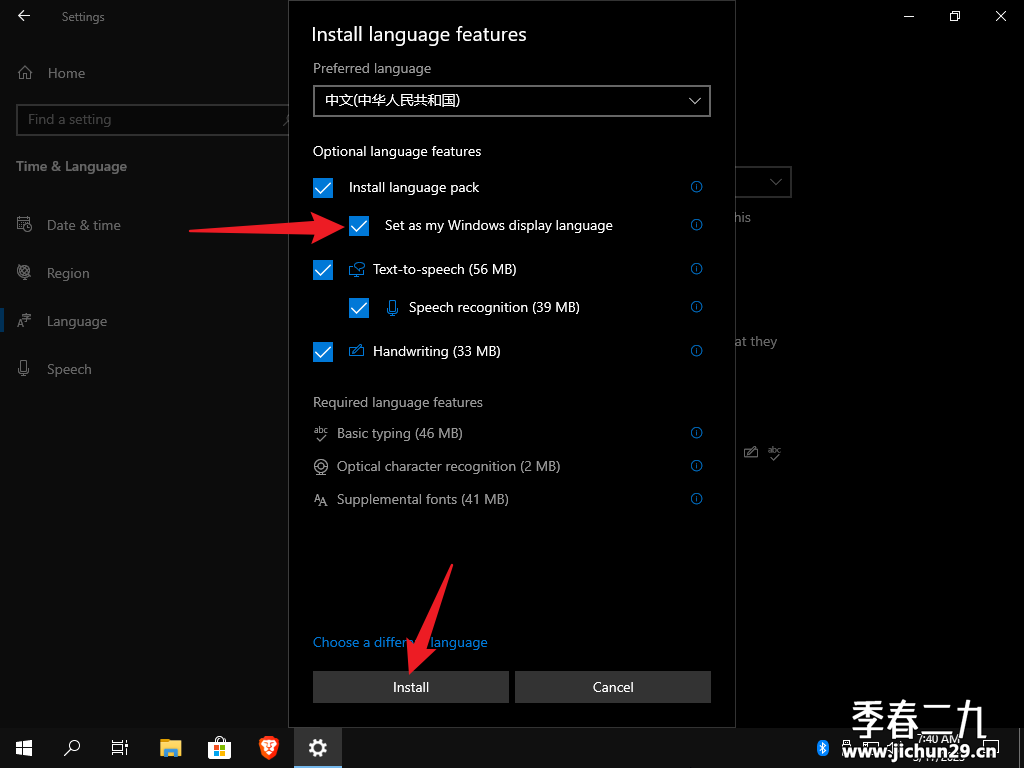
Task: Focus the Find a setting search box
Action: [152, 120]
